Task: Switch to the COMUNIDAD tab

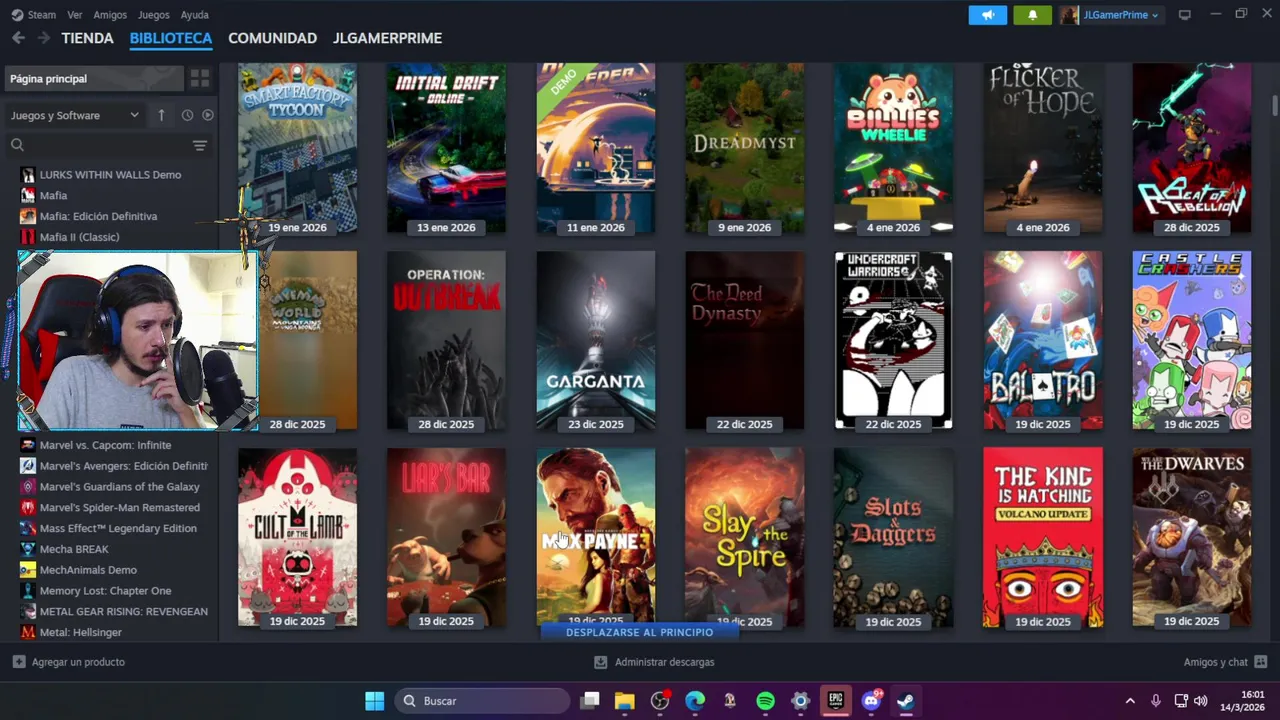Action: click(x=272, y=38)
